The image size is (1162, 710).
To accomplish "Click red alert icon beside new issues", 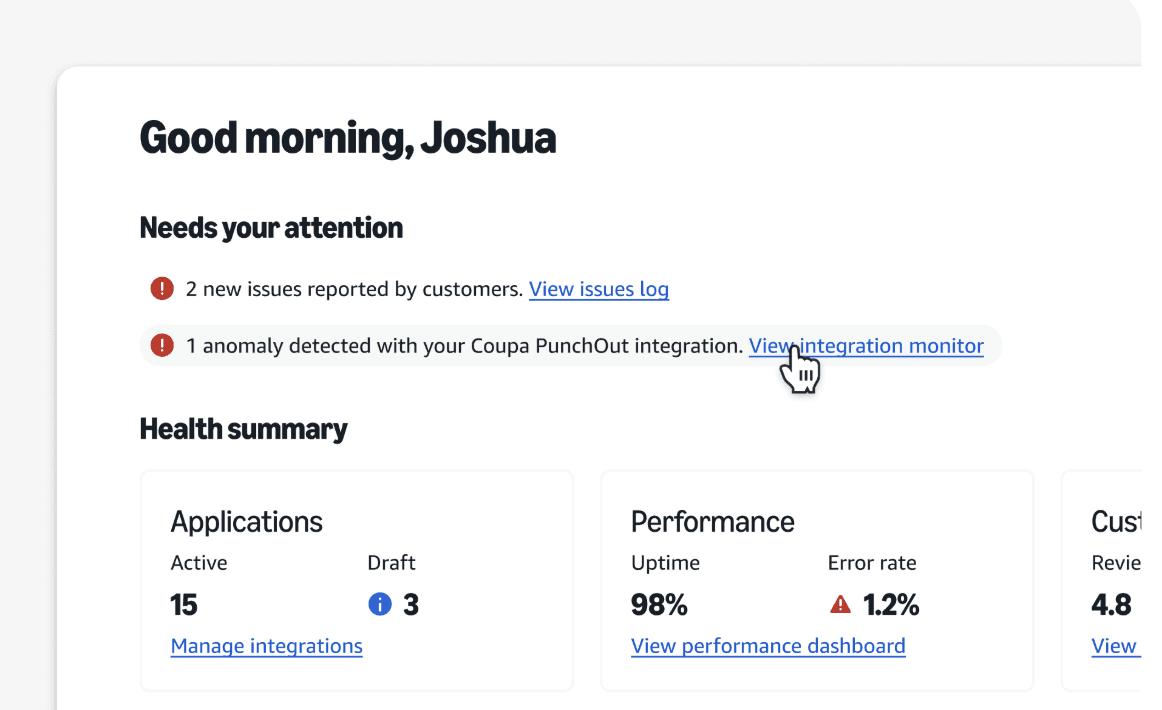I will [x=162, y=289].
